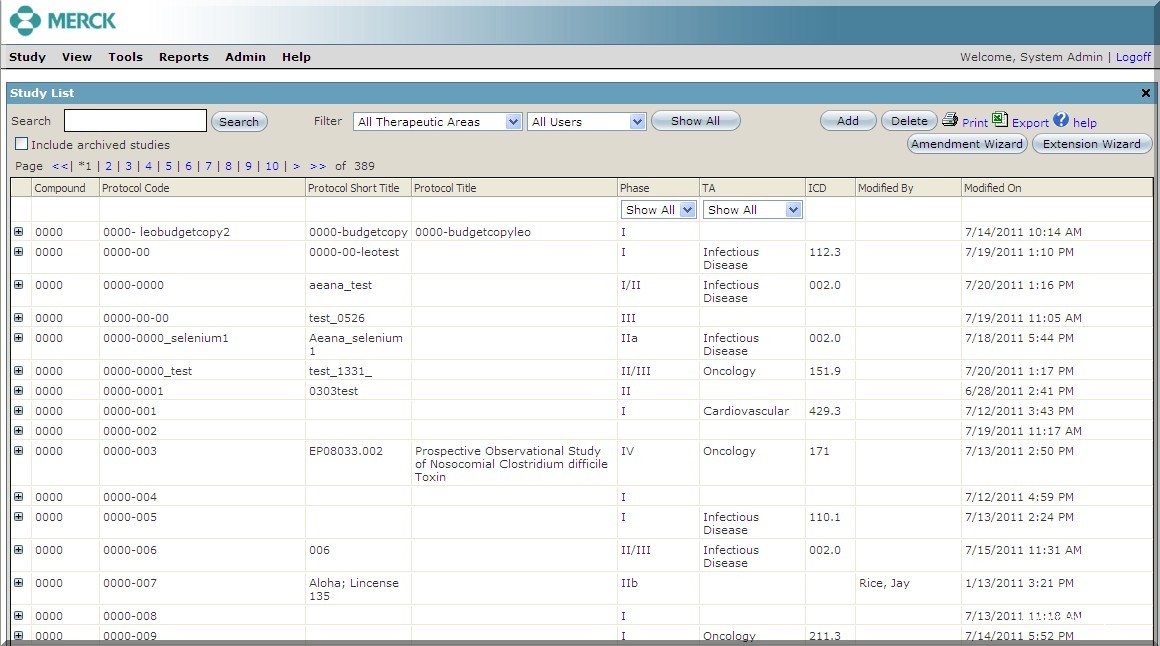Screen dimensions: 1160x646
Task: Close the Study List panel
Action: [1146, 93]
